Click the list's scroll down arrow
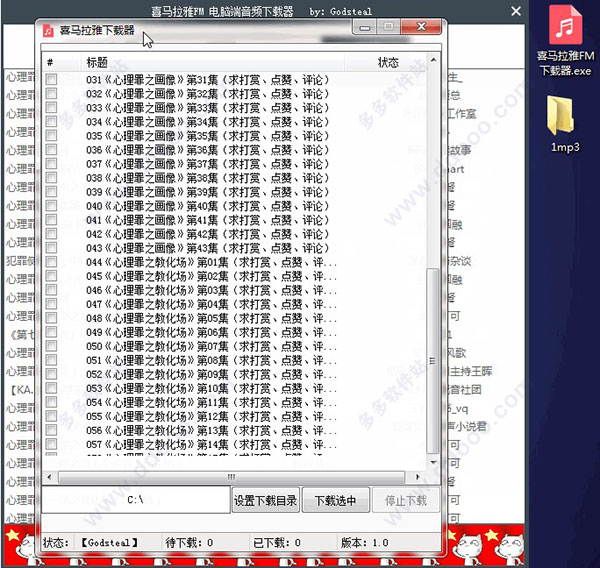This screenshot has height=568, width=600. pos(433,462)
